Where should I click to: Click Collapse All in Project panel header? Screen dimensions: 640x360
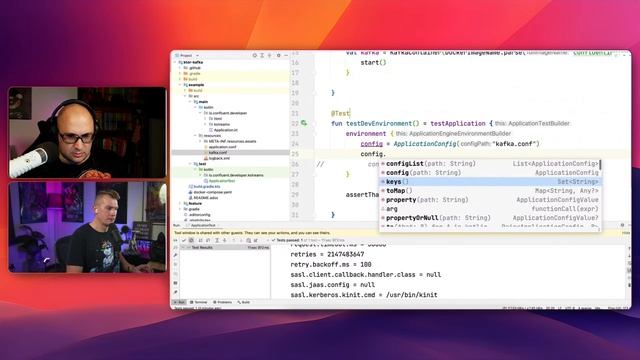click(269, 56)
